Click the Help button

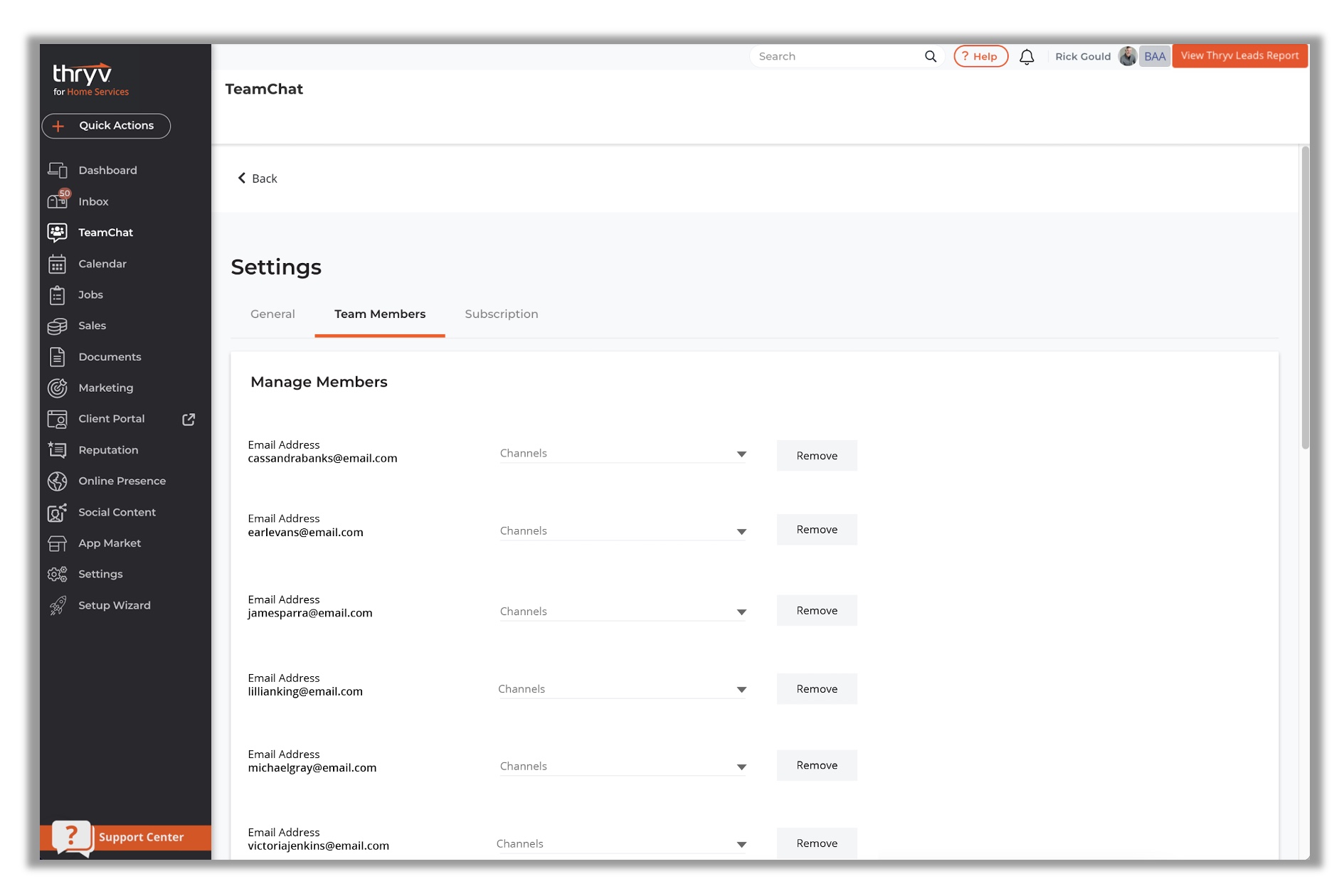980,56
